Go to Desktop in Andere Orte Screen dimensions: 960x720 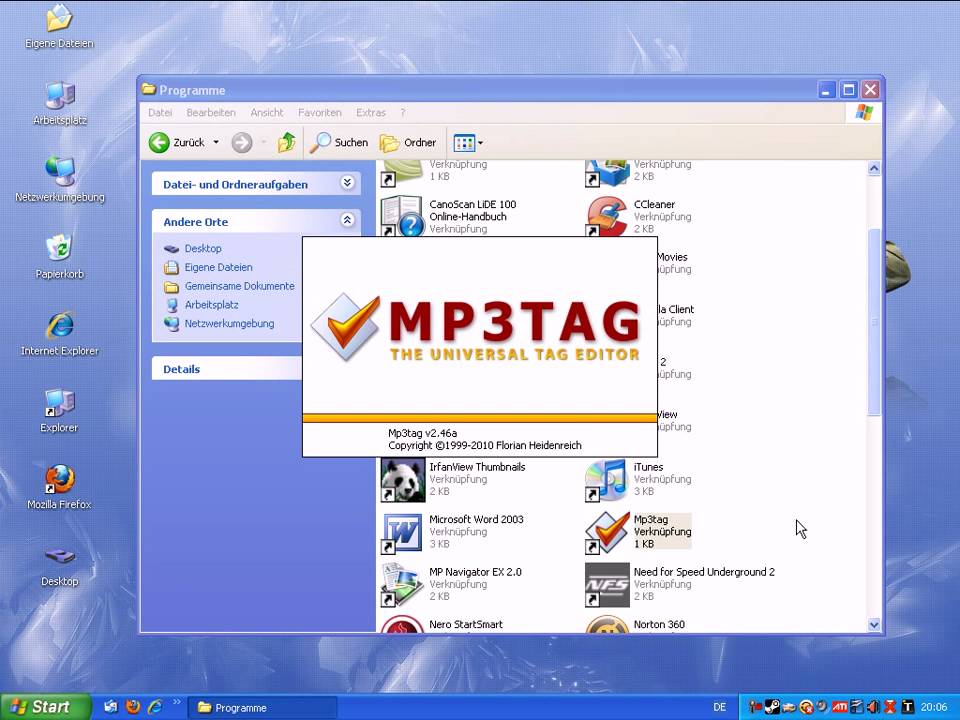(x=203, y=249)
